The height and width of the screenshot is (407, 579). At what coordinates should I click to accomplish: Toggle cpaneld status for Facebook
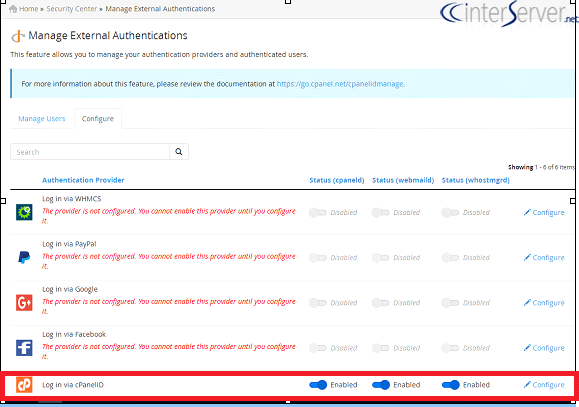coord(318,348)
